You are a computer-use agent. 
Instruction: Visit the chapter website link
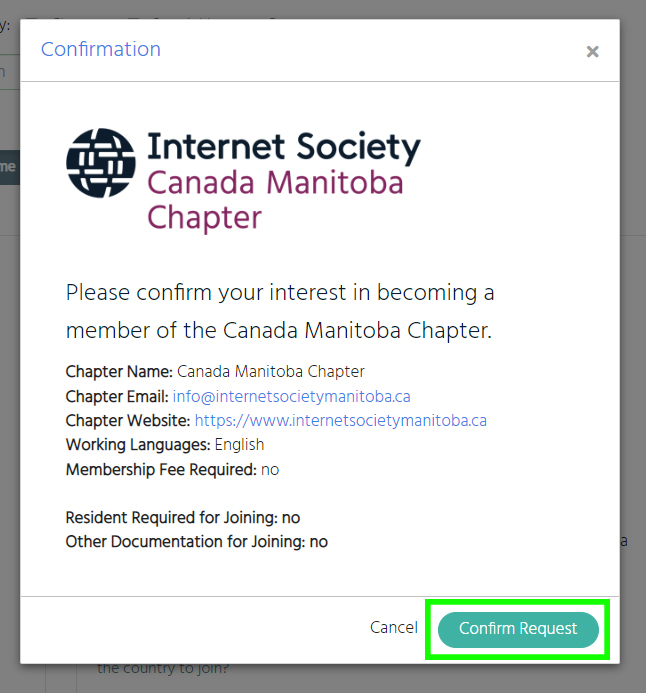[341, 420]
